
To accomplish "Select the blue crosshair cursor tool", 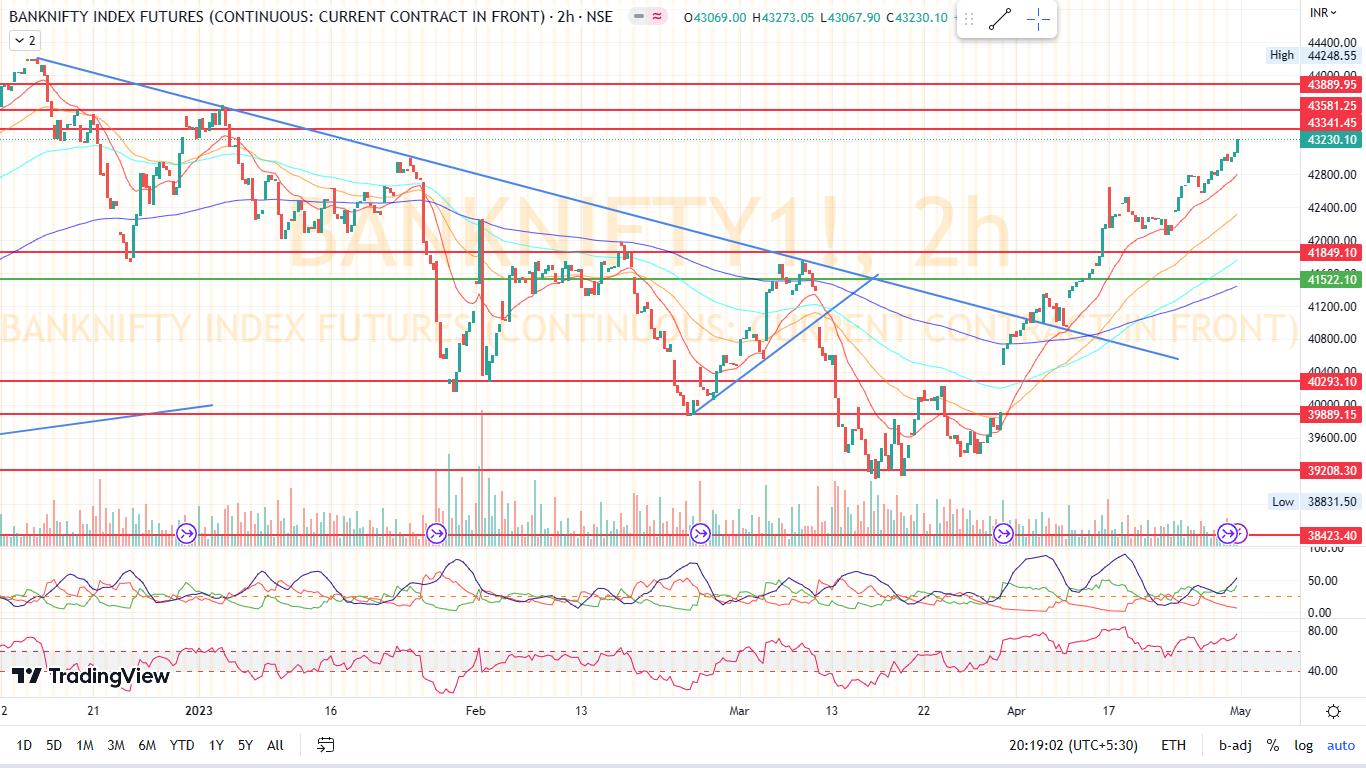I will pos(1038,19).
